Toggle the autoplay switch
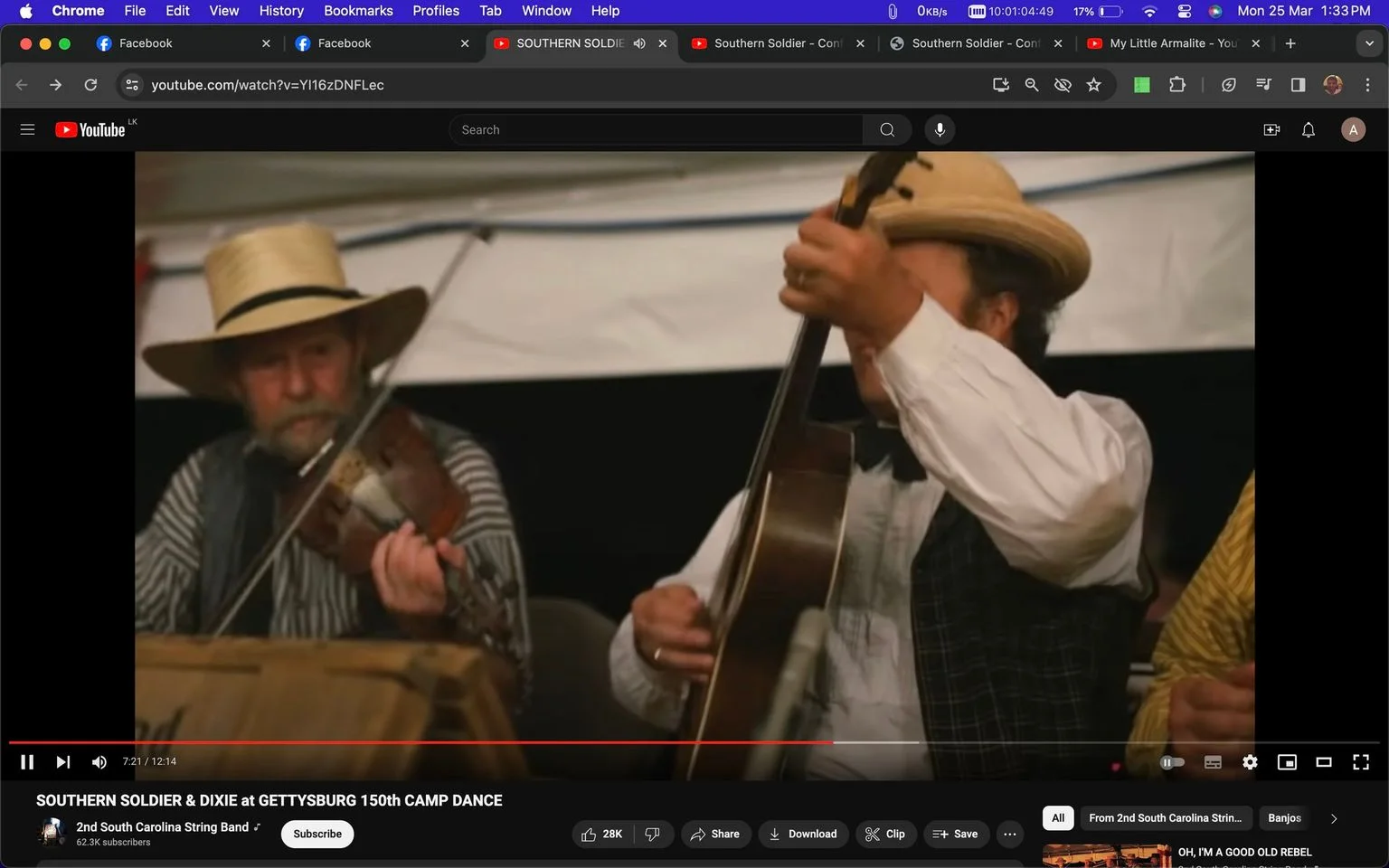The width and height of the screenshot is (1389, 868). (1172, 762)
